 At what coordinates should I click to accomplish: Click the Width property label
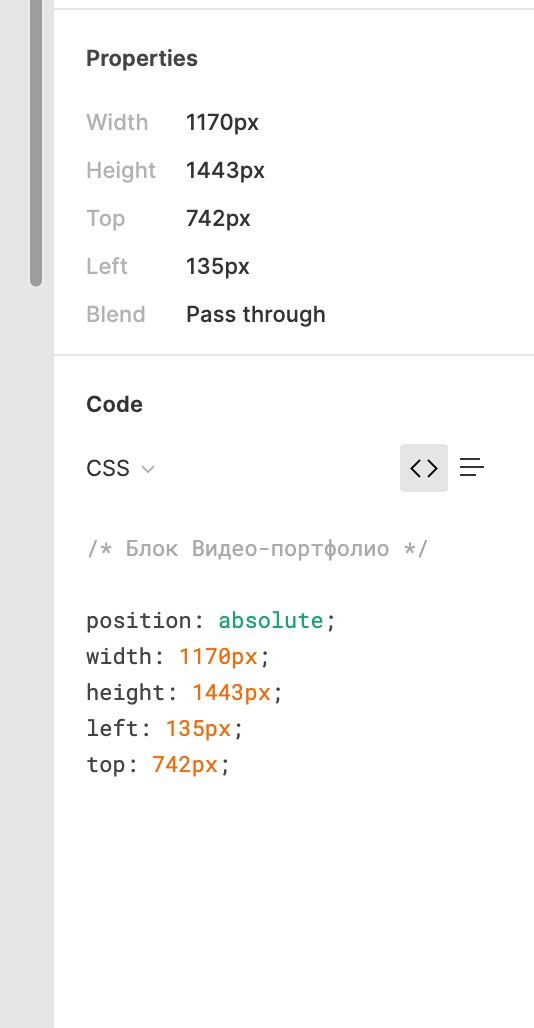(117, 123)
